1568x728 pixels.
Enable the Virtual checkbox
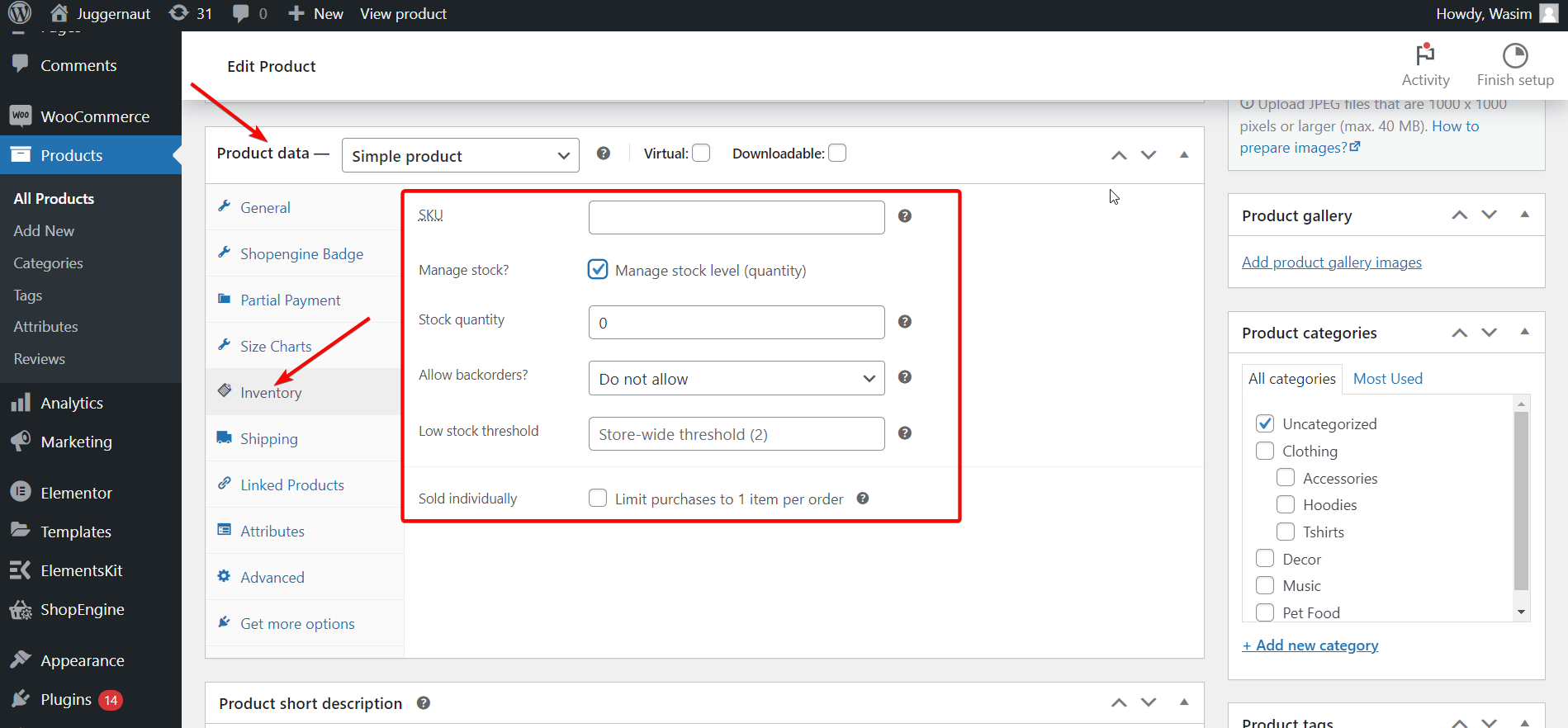coord(701,153)
